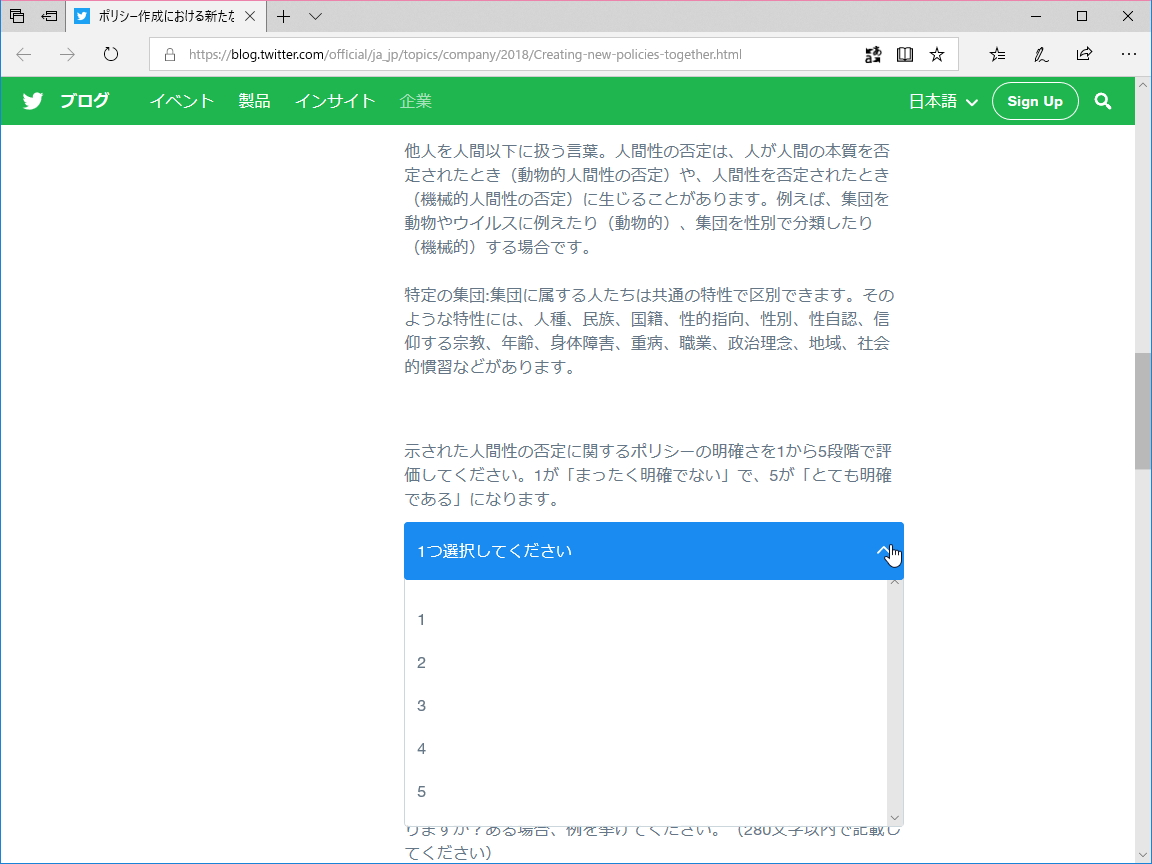Click the Twitter bird logo in the green navbar

[32, 100]
